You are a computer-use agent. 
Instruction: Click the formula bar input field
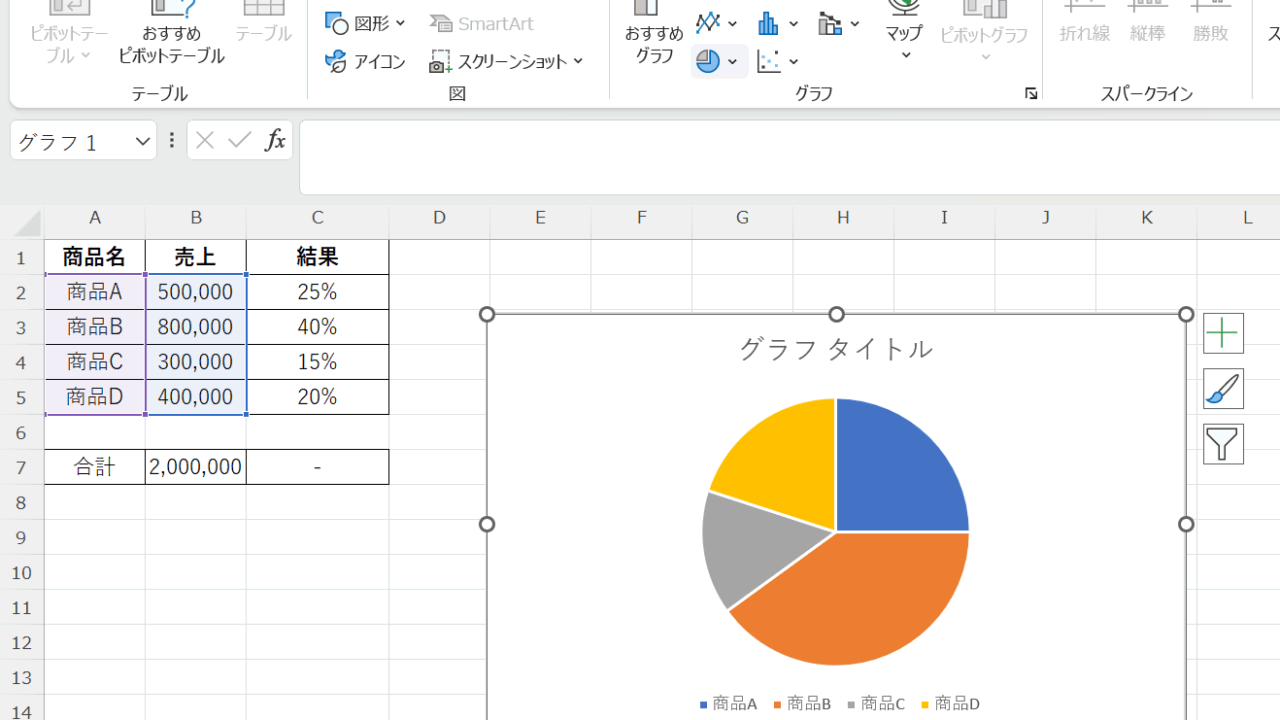click(x=780, y=158)
